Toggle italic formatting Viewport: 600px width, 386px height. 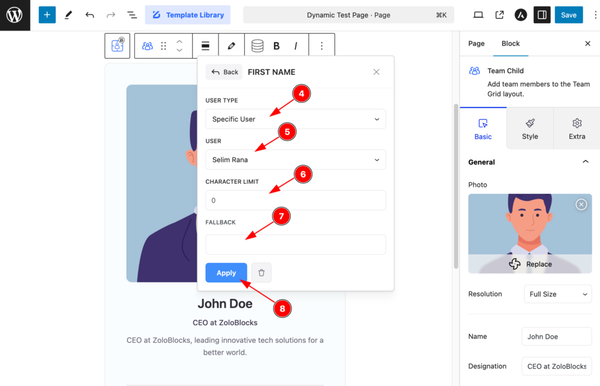click(295, 46)
